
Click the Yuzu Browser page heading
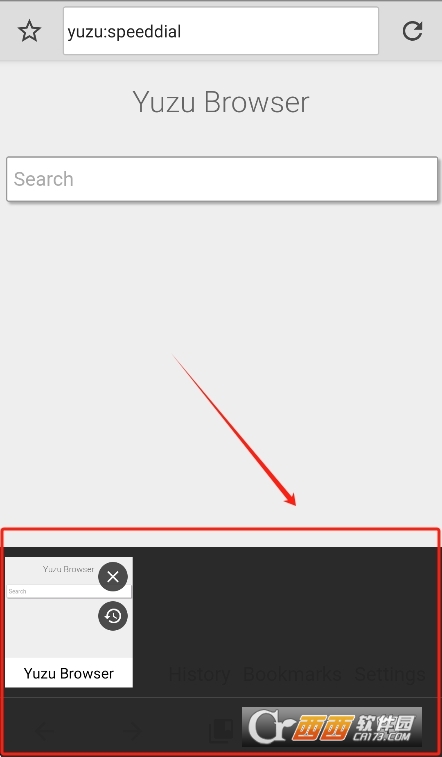point(221,102)
